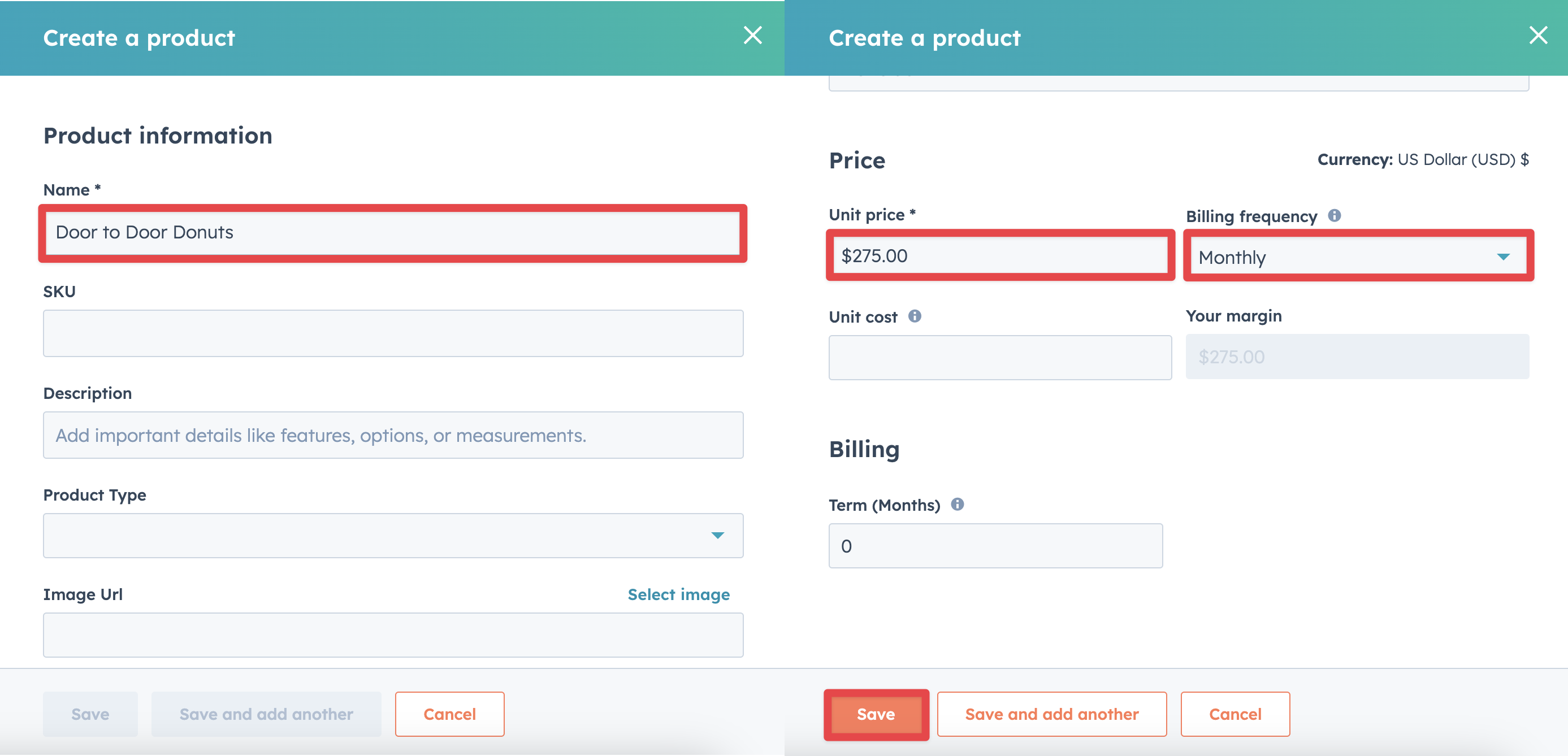The image size is (1568, 756).
Task: Click the Select image link
Action: click(678, 594)
